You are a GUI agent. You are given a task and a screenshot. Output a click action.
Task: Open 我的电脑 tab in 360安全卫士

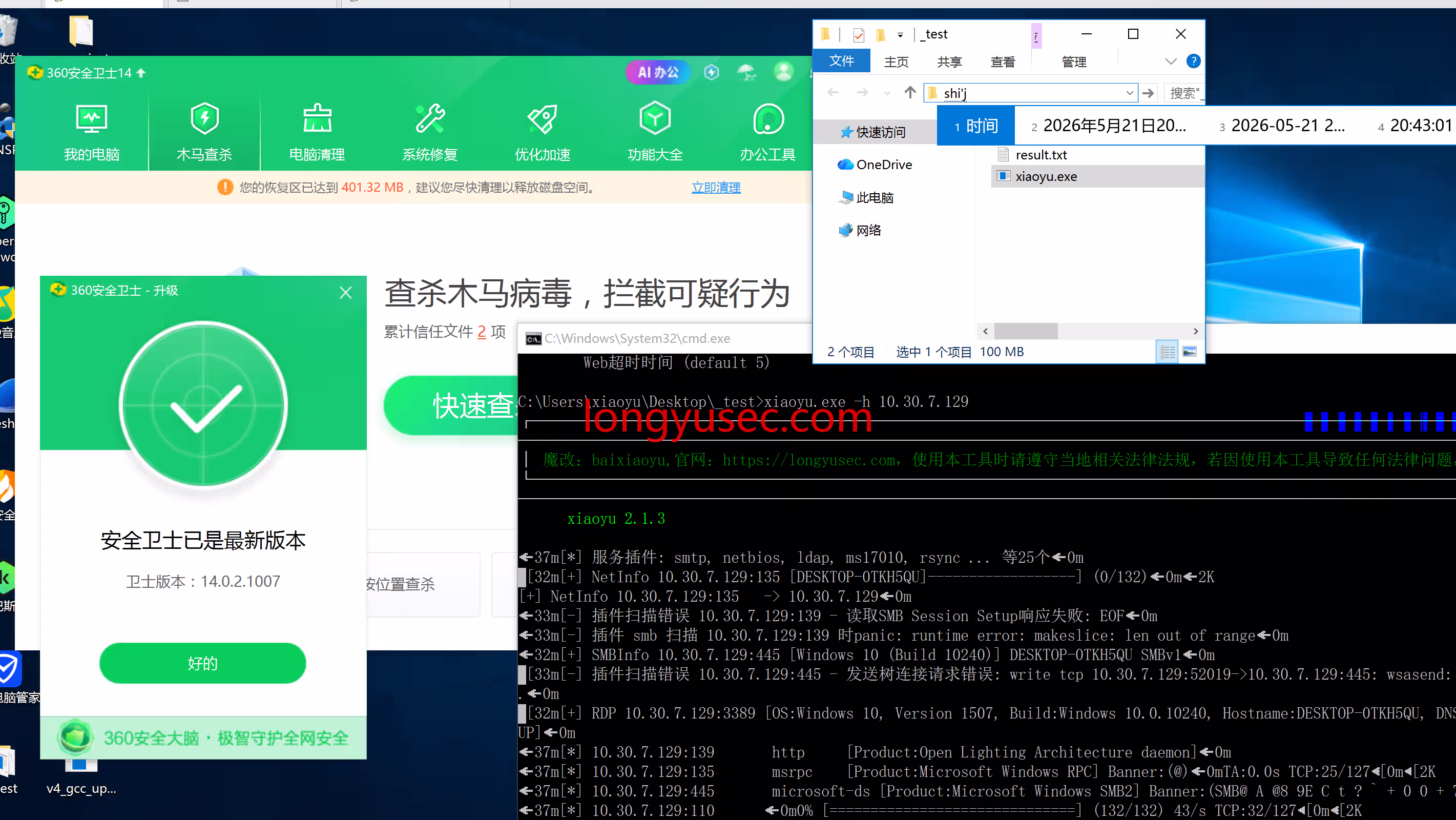click(x=92, y=132)
